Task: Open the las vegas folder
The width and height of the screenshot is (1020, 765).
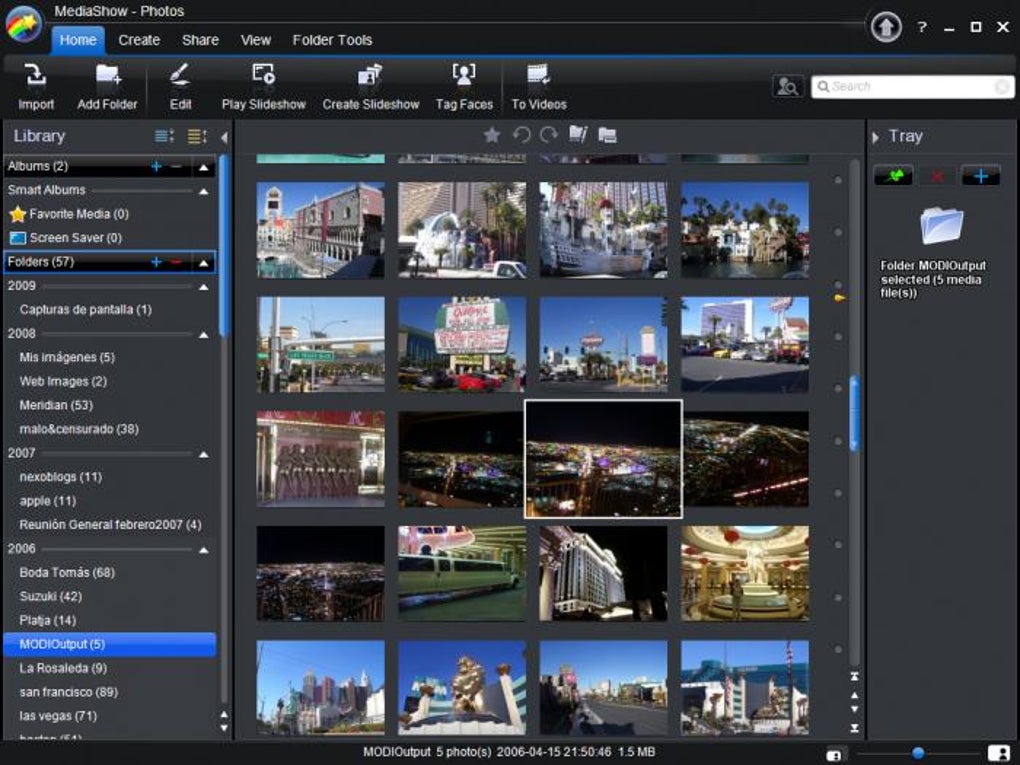Action: 58,716
